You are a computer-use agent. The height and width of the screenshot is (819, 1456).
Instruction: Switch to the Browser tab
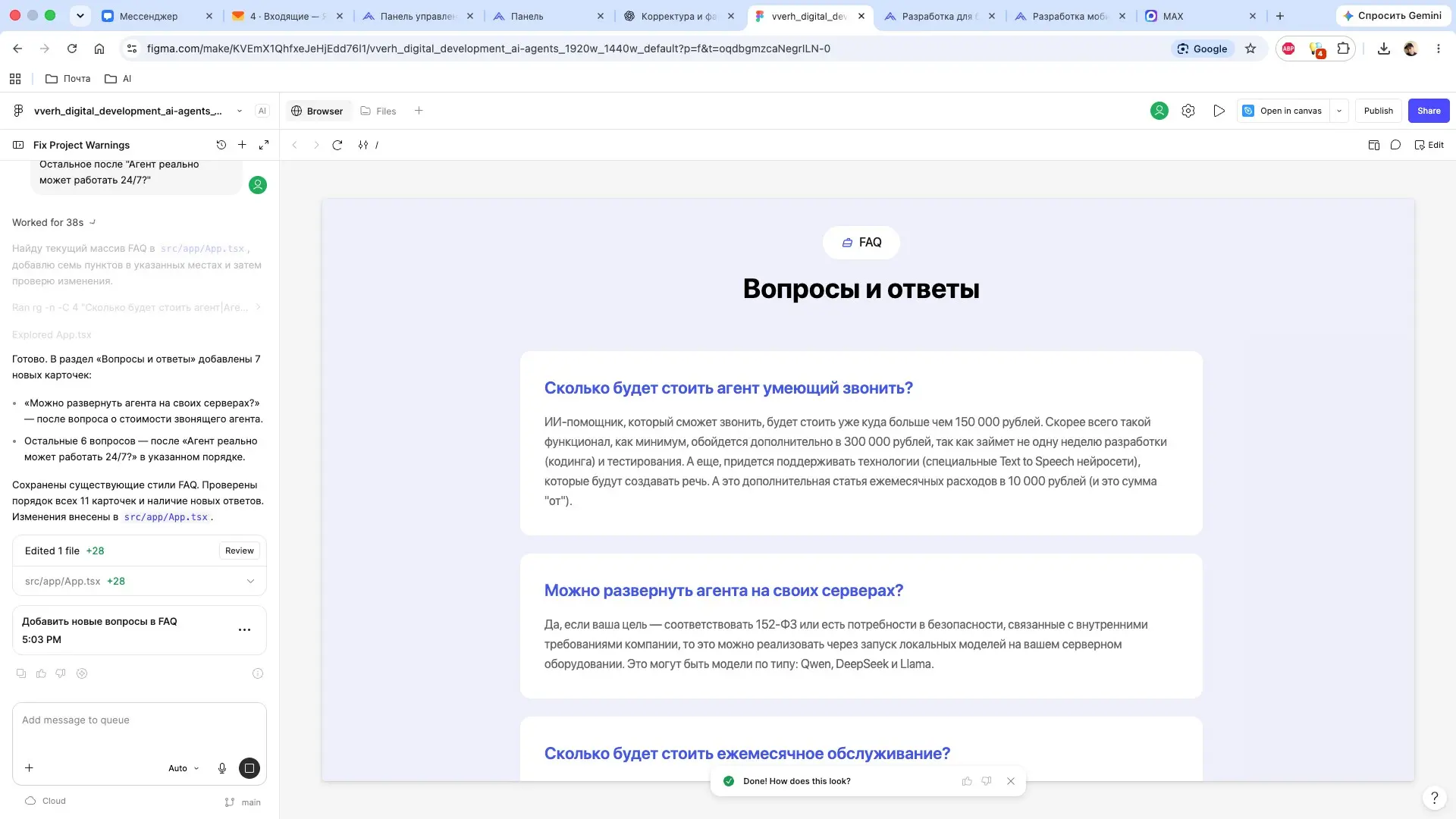click(317, 111)
